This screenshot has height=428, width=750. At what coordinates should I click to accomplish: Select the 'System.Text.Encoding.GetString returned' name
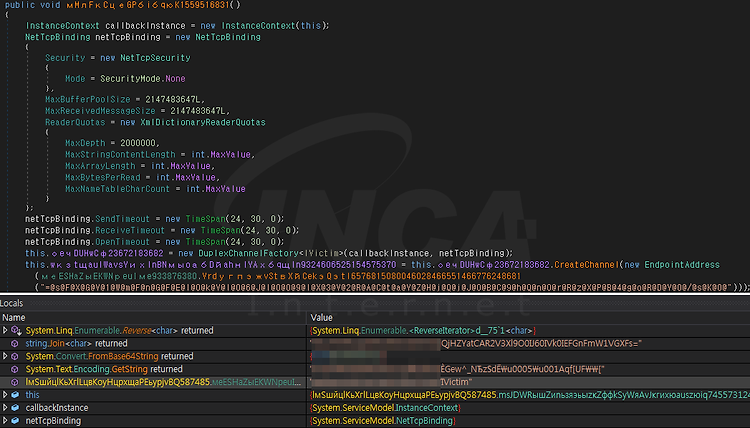pos(104,369)
